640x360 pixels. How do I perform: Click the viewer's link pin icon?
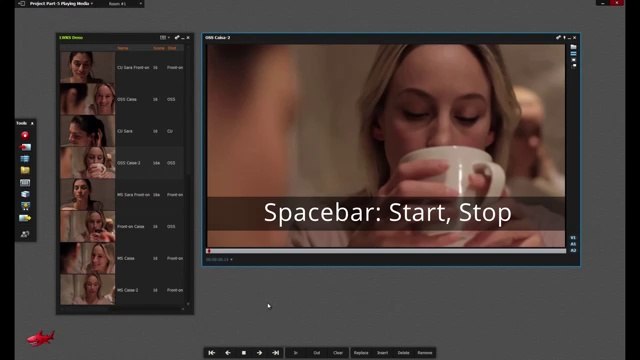coord(558,38)
